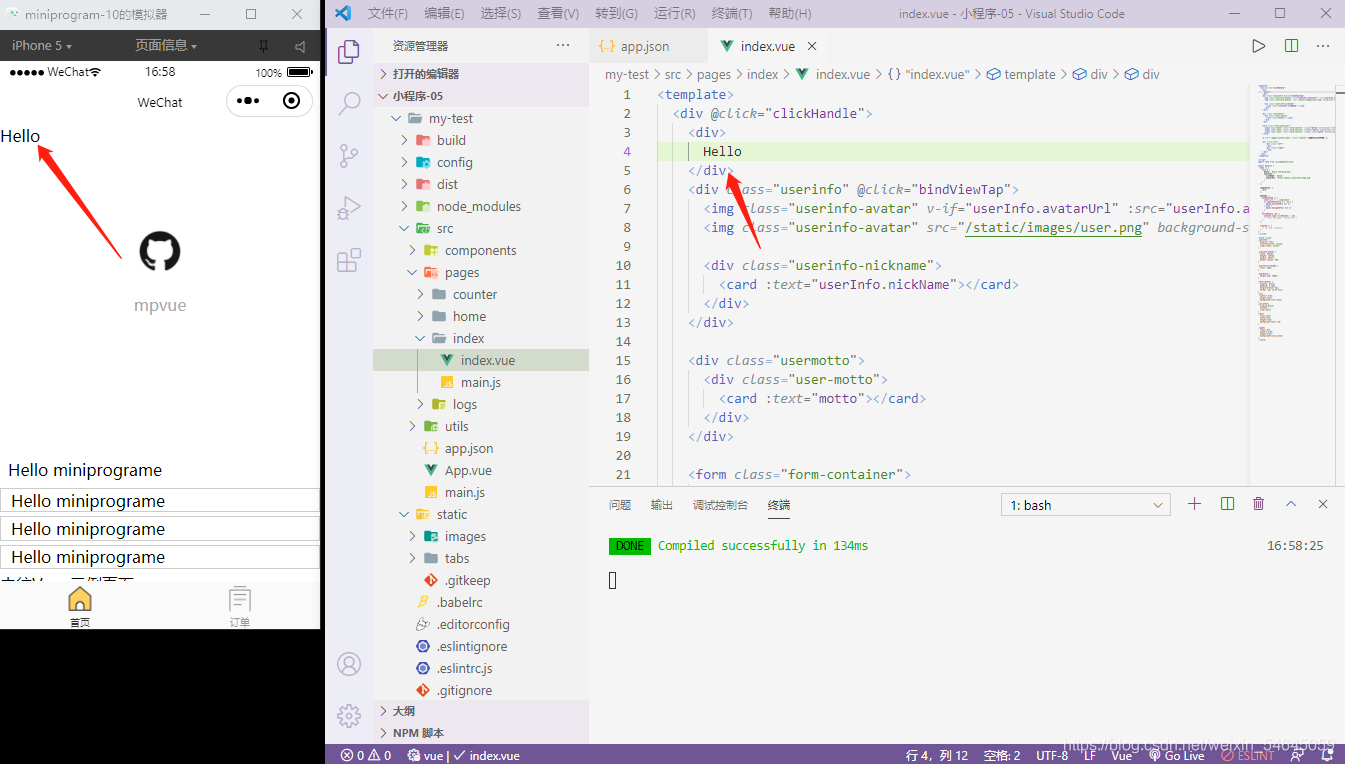1345x764 pixels.
Task: Split the terminal pane
Action: click(1227, 504)
